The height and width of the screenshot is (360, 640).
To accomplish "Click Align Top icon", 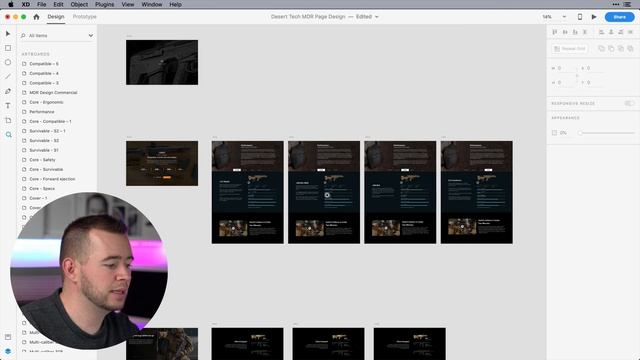I will tap(555, 32).
